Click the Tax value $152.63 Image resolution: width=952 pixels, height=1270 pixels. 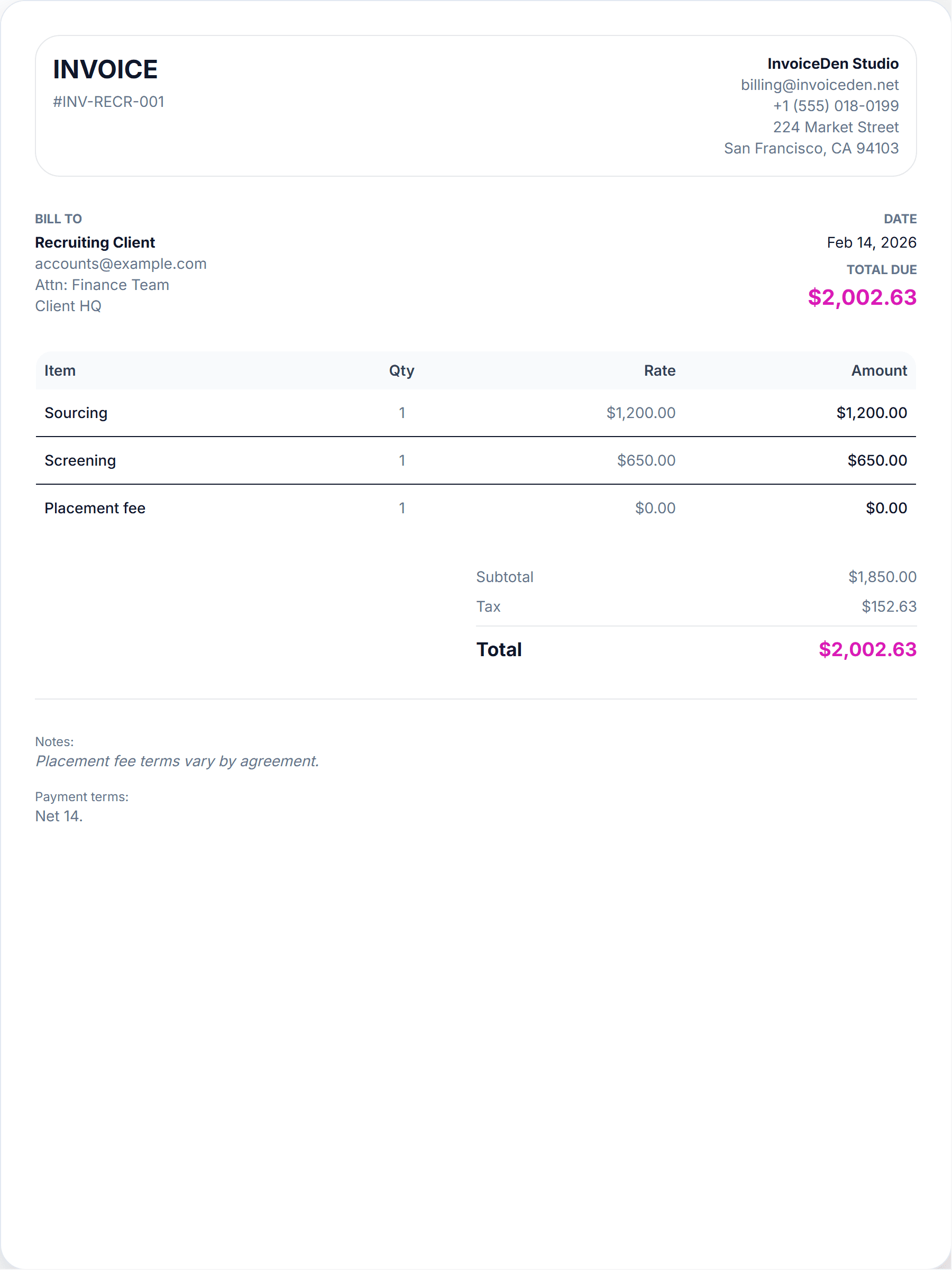(x=889, y=607)
